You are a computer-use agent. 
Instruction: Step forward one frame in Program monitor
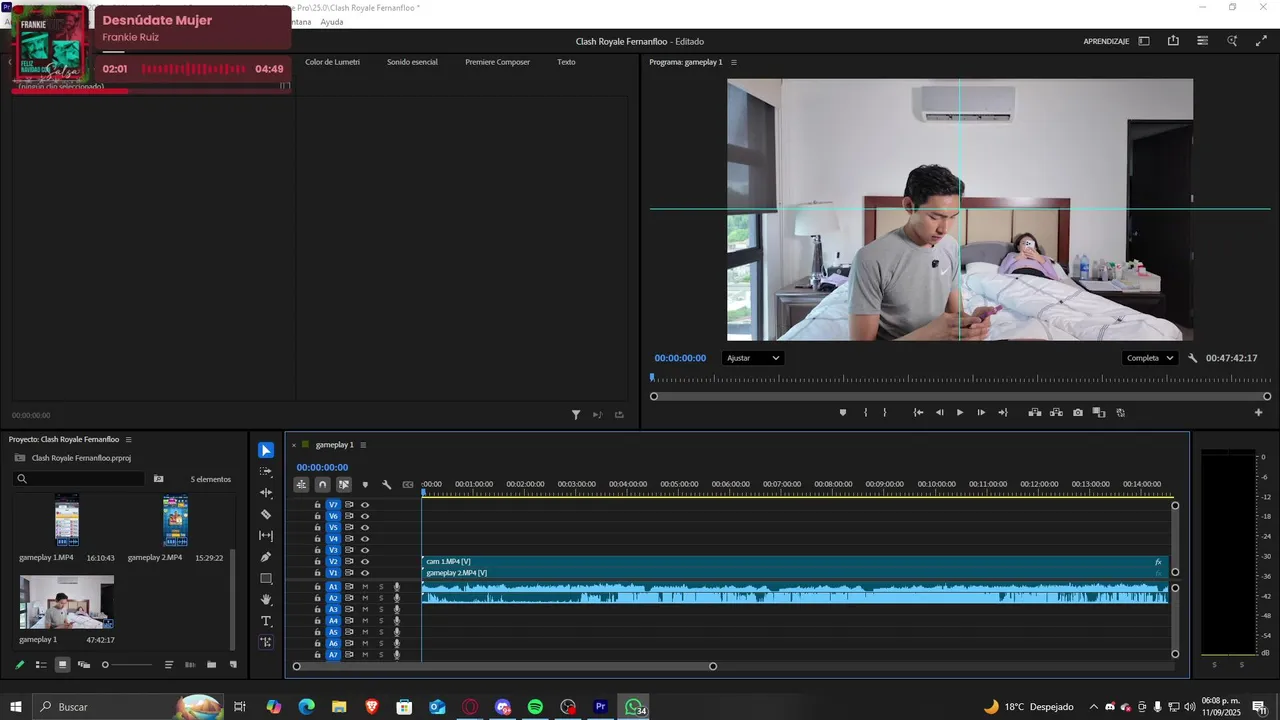click(981, 412)
